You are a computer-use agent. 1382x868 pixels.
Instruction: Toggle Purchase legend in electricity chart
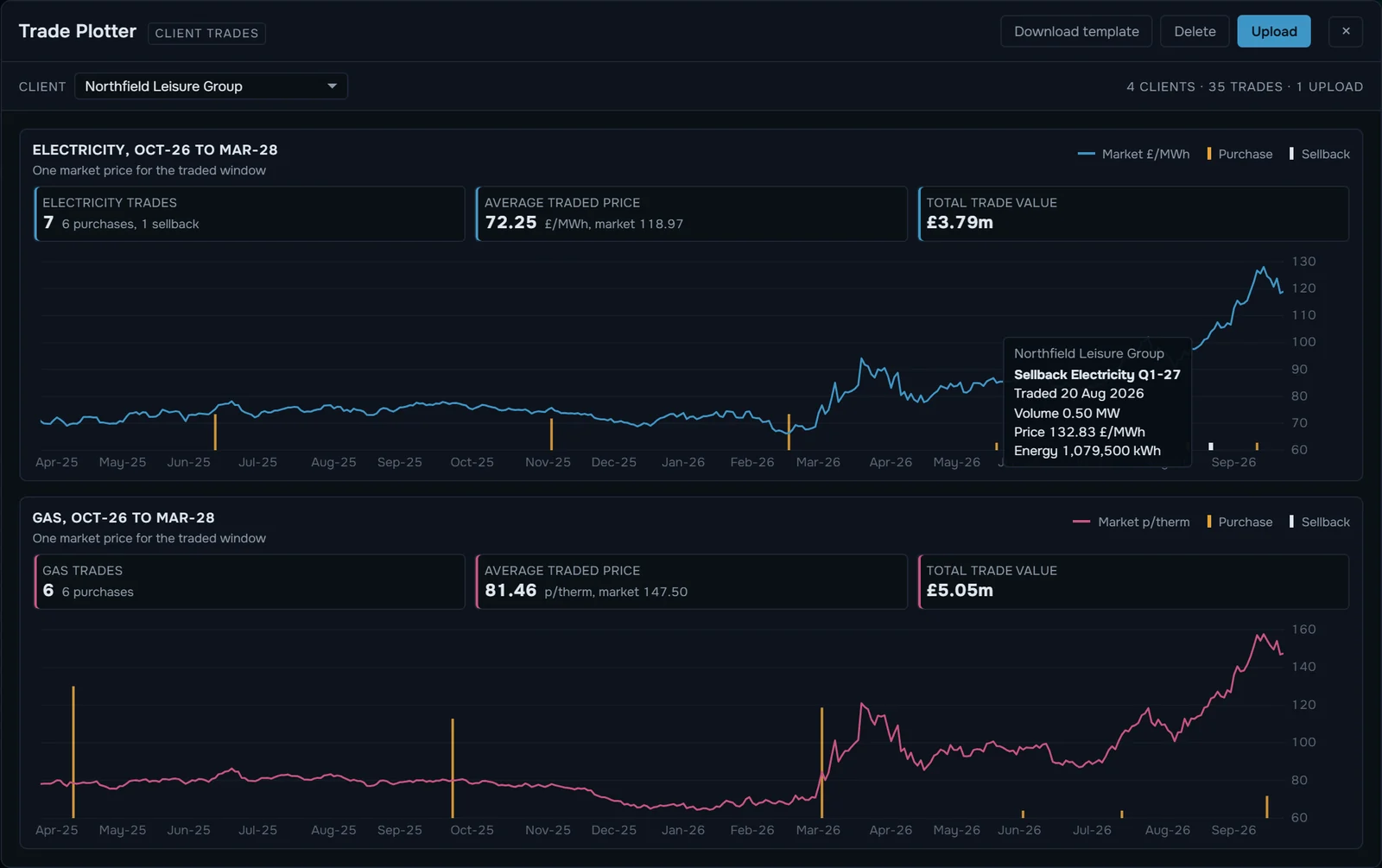(1239, 154)
